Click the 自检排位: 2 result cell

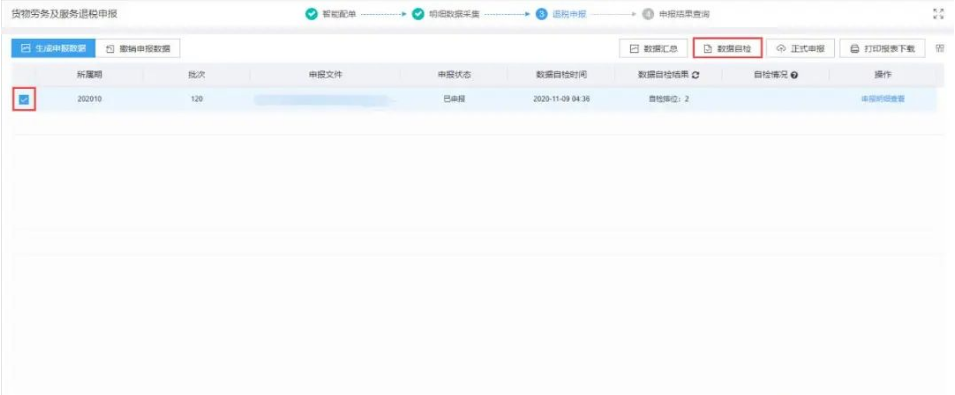[x=668, y=99]
